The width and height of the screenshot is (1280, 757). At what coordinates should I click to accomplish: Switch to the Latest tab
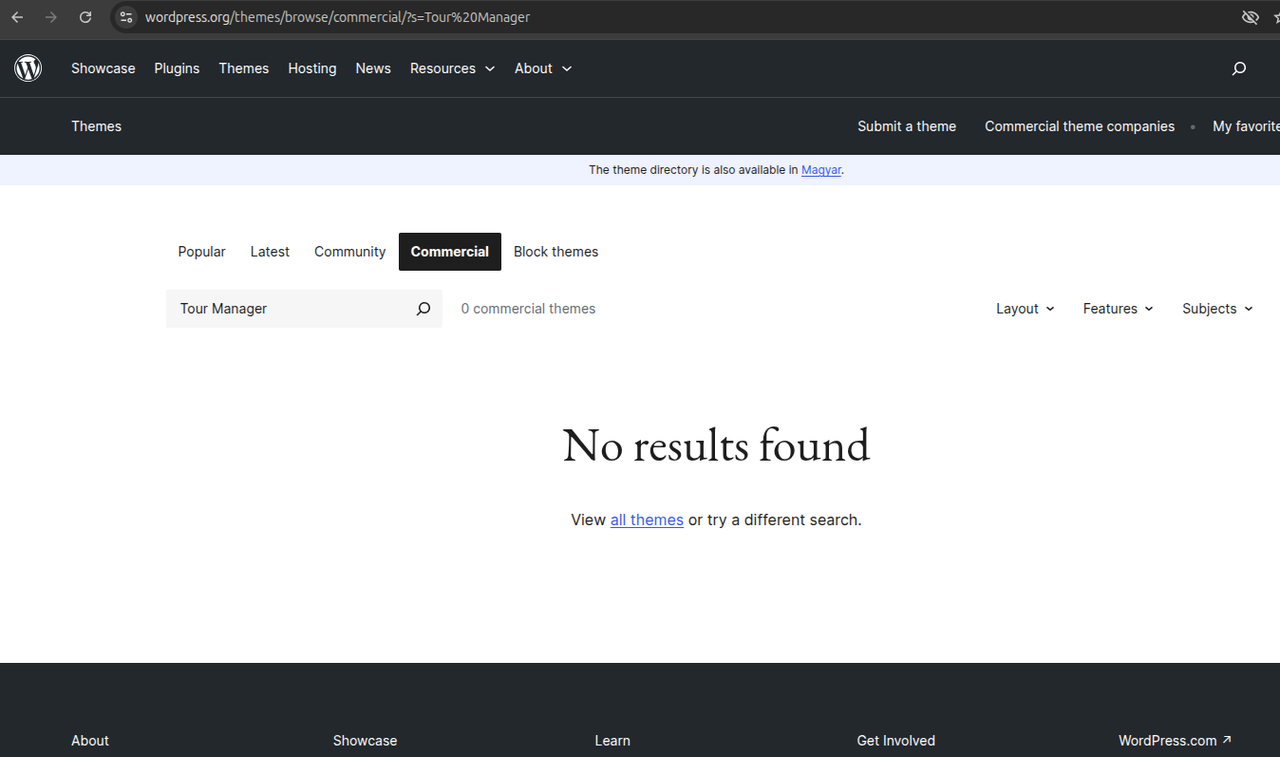pos(270,252)
